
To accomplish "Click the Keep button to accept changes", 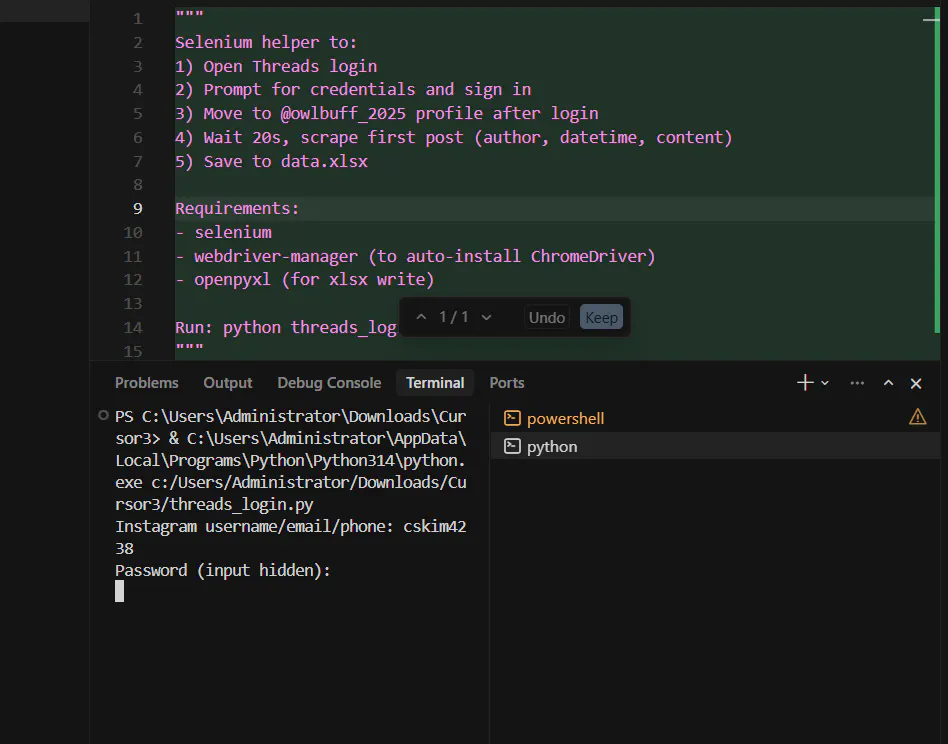I will 601,317.
